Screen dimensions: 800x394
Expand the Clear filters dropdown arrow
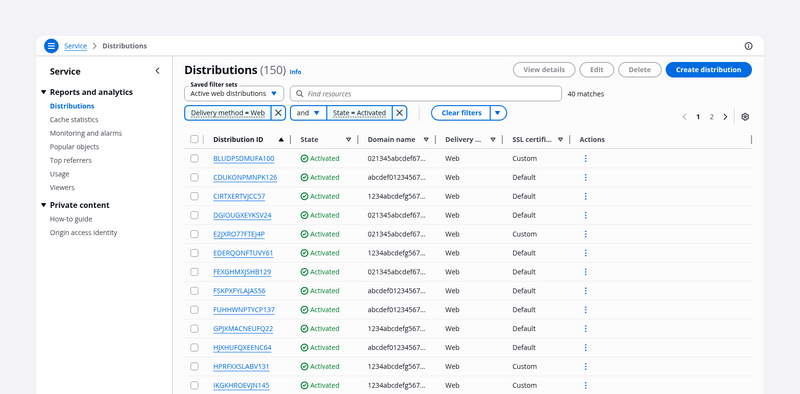(x=498, y=113)
